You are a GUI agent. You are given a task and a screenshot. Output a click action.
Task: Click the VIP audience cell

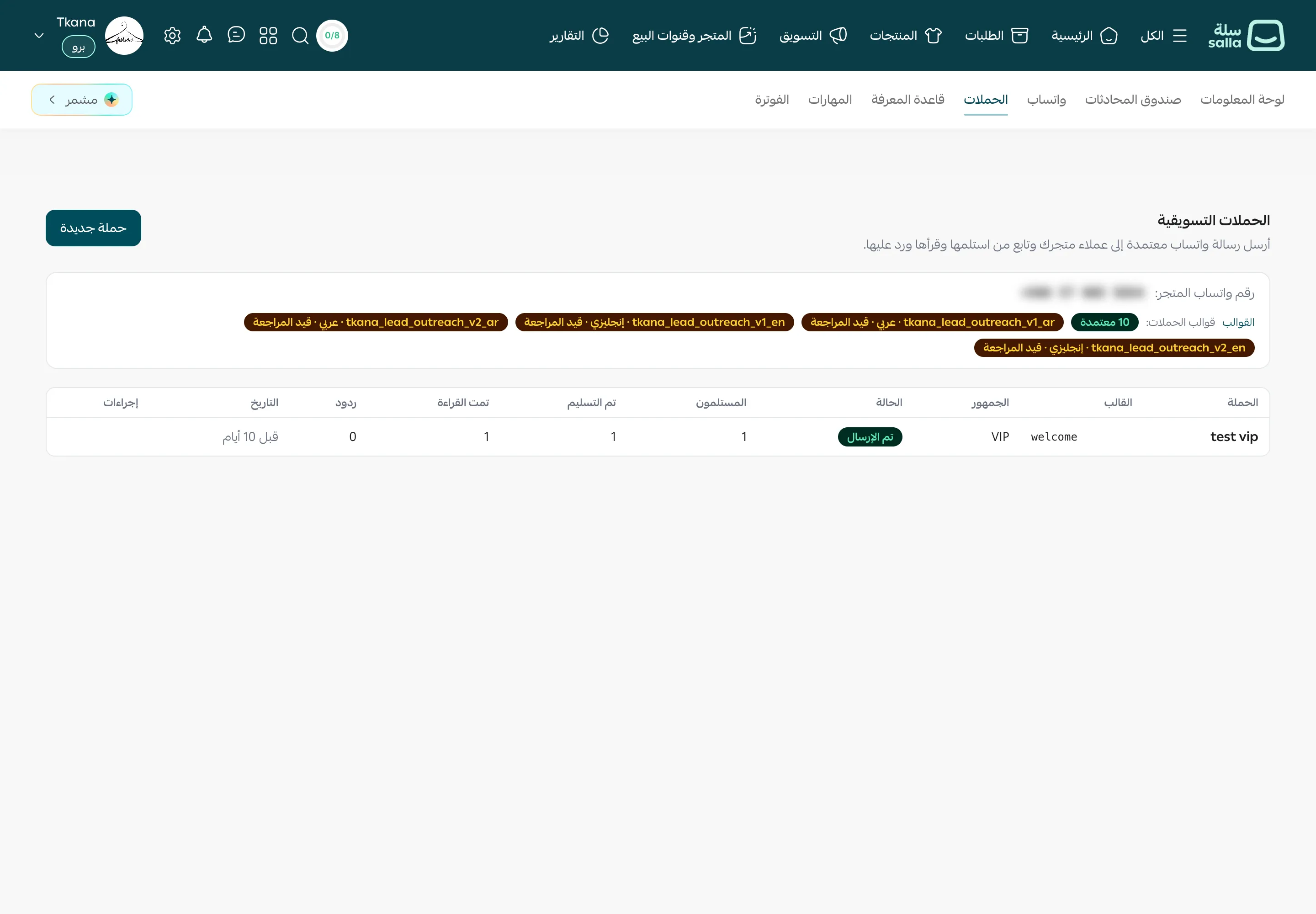[x=1000, y=437]
